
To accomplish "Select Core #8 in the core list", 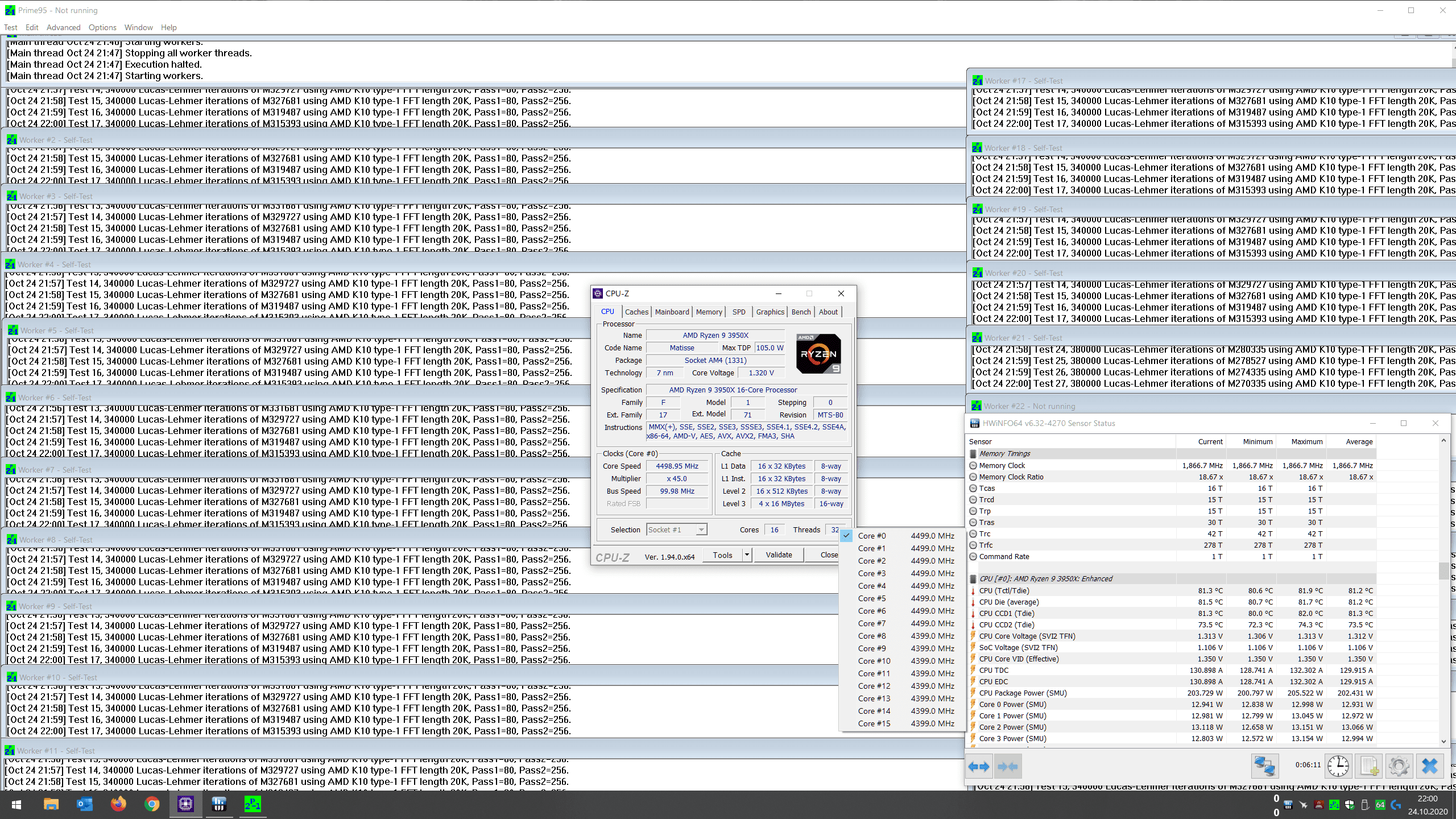I will pyautogui.click(x=902, y=636).
